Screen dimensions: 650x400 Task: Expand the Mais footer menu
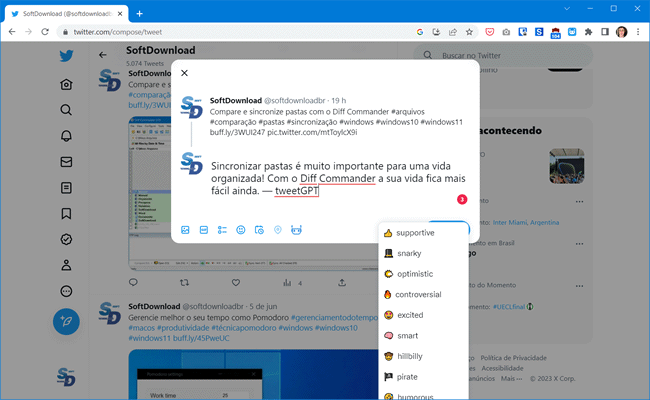tap(511, 378)
